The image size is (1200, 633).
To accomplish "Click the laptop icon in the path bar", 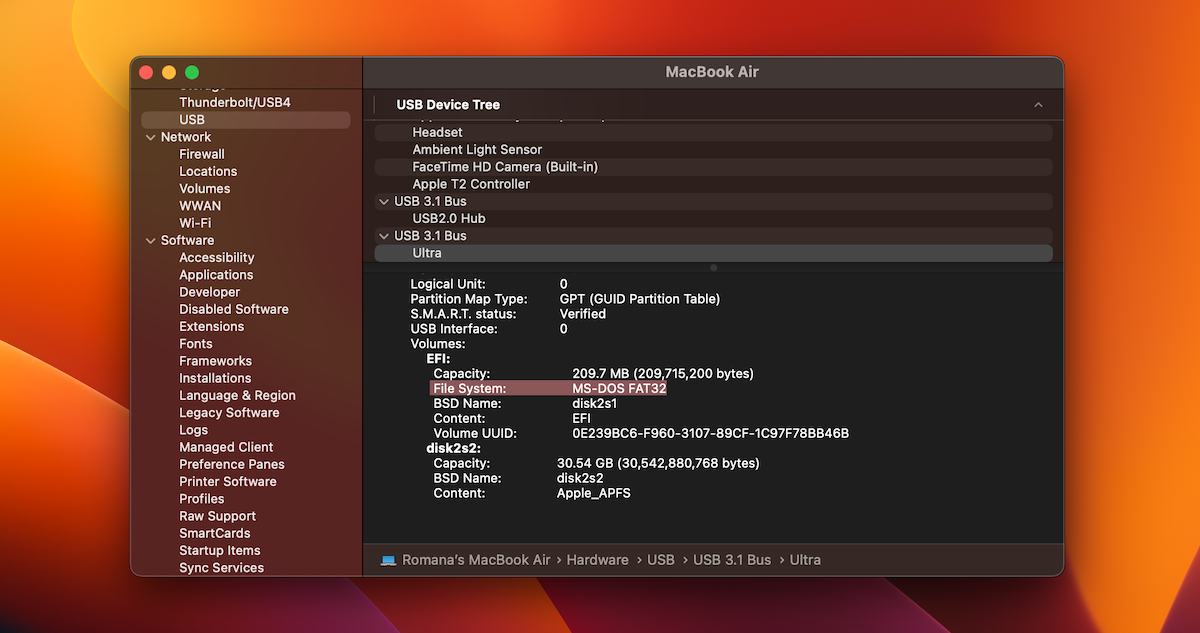I will click(x=388, y=560).
